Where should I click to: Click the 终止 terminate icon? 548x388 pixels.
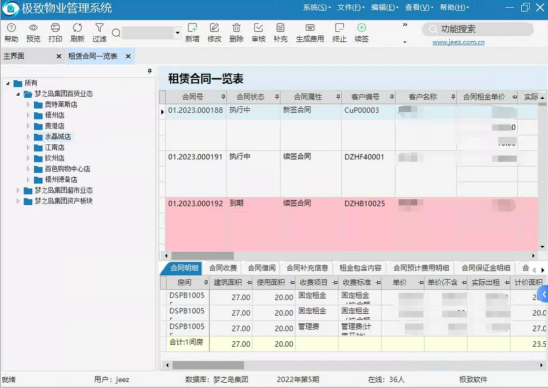[339, 28]
